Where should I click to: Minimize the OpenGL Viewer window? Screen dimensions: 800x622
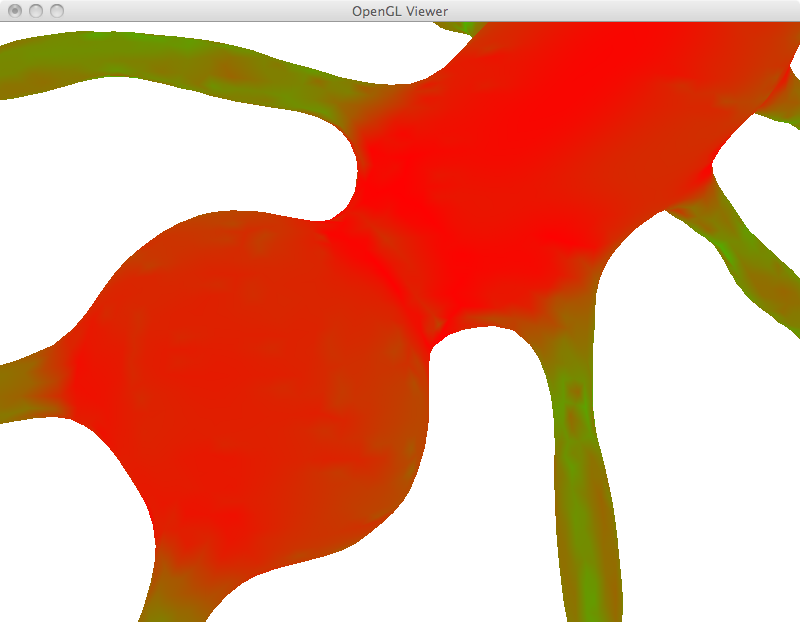(36, 11)
